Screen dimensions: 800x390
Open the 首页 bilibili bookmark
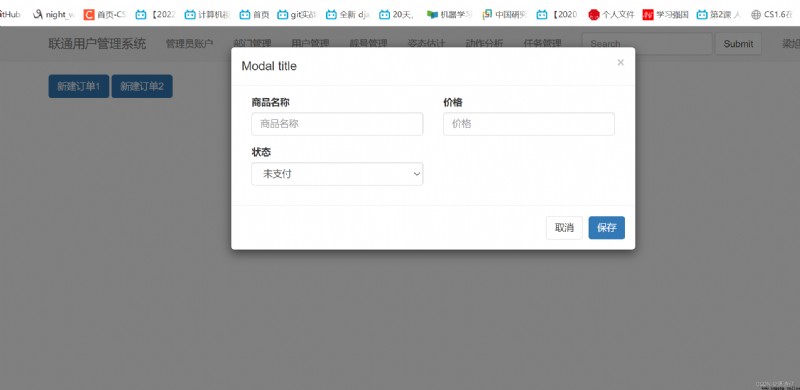[x=255, y=14]
